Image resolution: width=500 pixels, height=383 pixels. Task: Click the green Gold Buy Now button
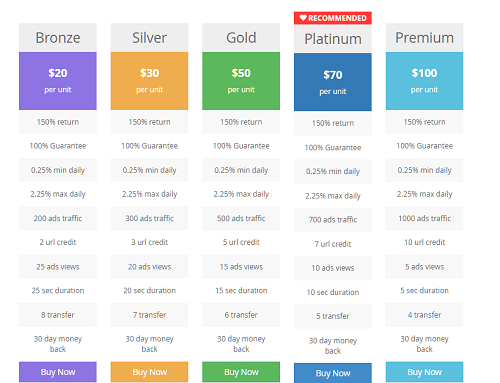(241, 372)
